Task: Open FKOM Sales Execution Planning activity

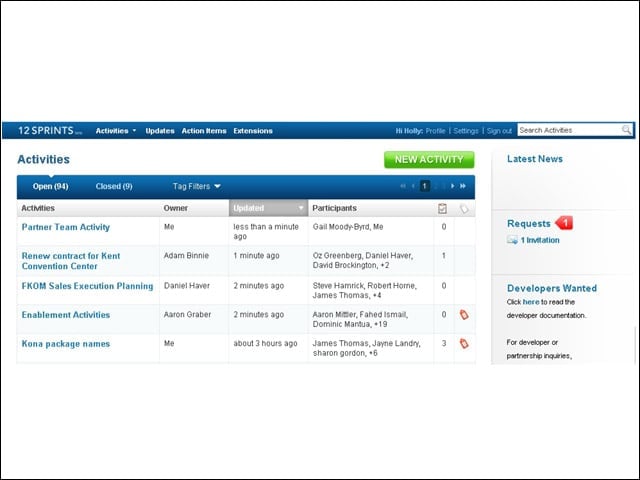Action: 87,286
